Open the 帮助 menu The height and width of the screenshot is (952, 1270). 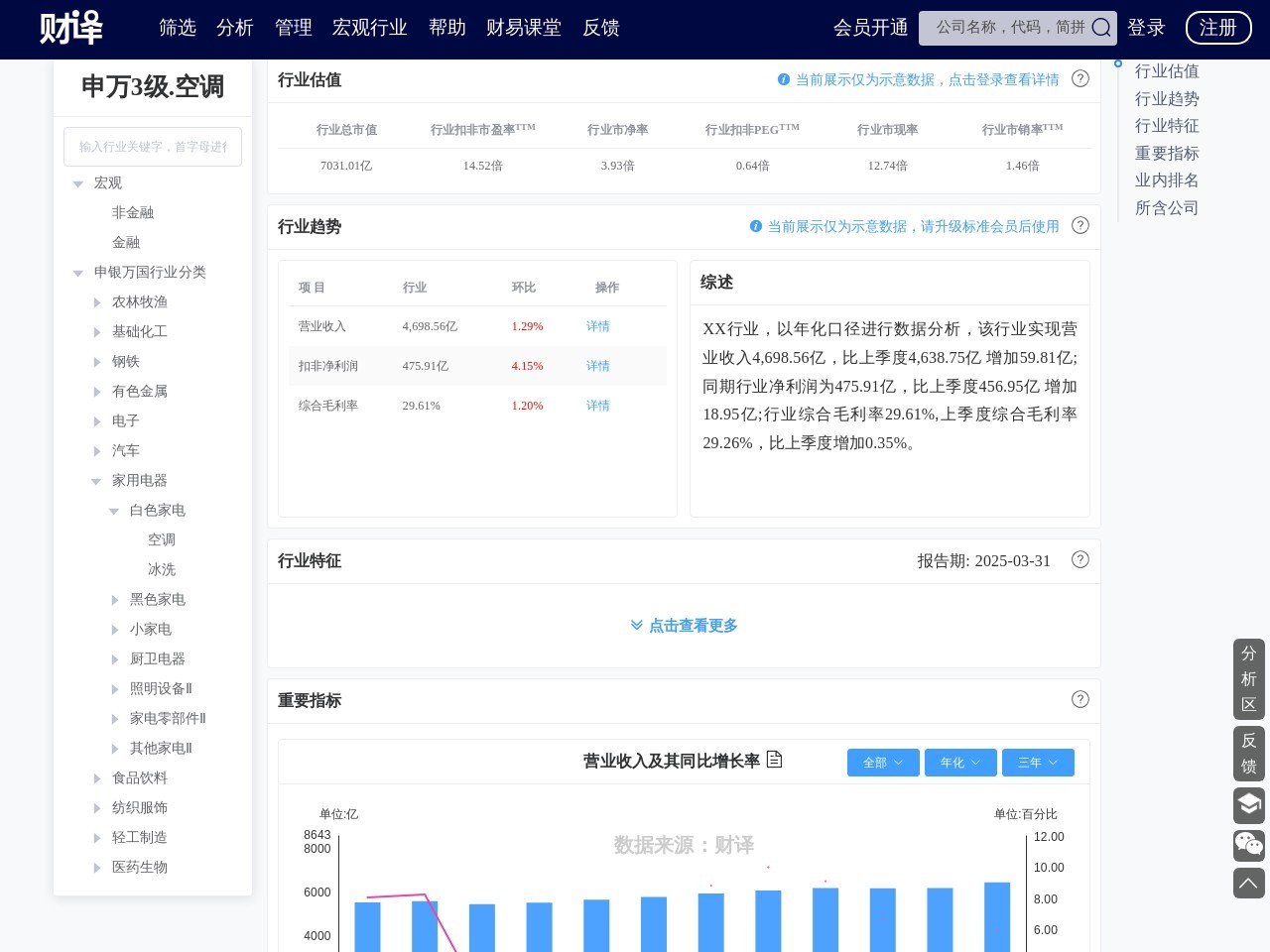coord(447,28)
